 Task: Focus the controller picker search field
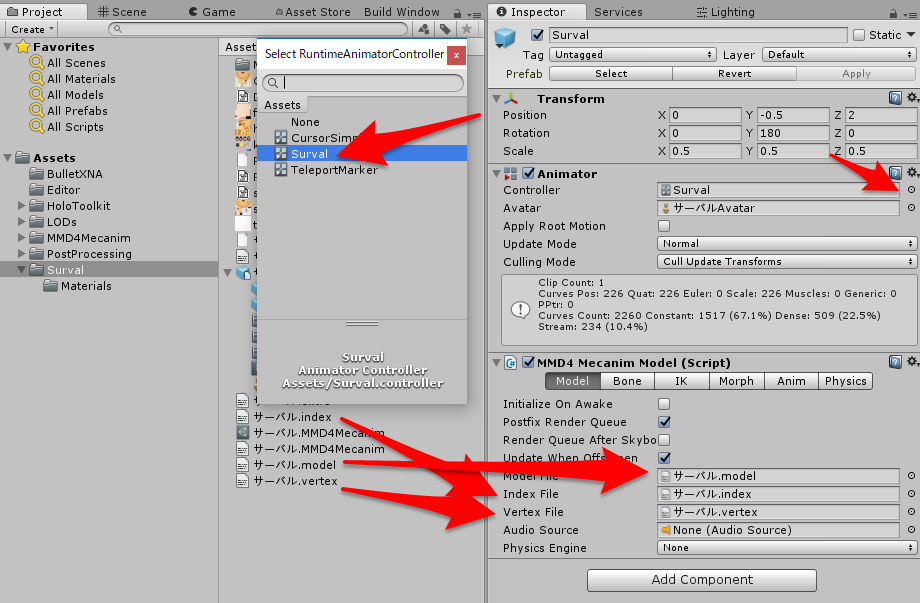pos(363,83)
